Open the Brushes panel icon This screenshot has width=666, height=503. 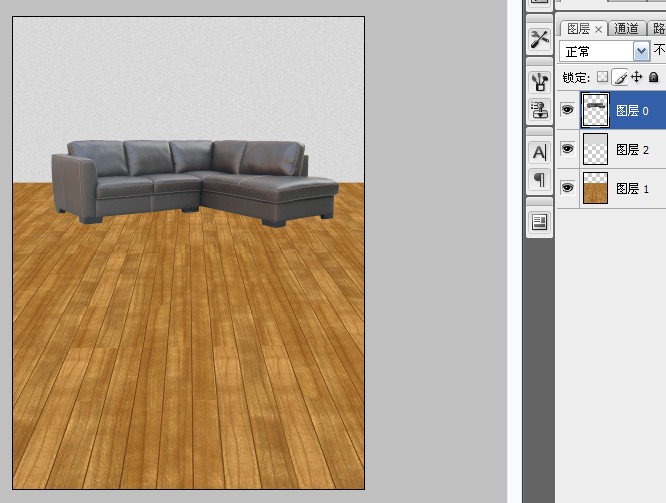pyautogui.click(x=539, y=82)
